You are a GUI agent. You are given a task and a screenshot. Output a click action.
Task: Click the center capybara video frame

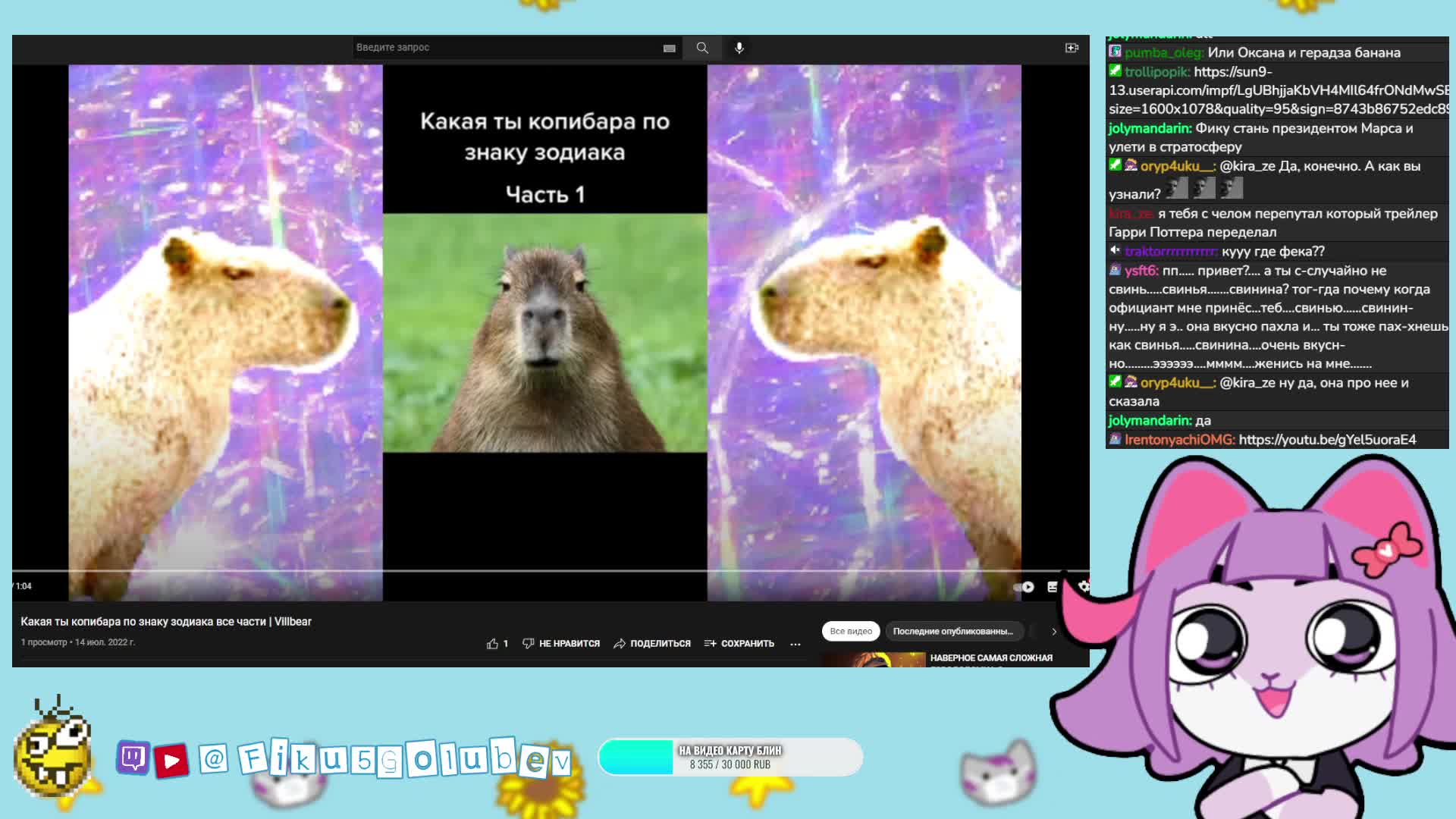point(544,333)
